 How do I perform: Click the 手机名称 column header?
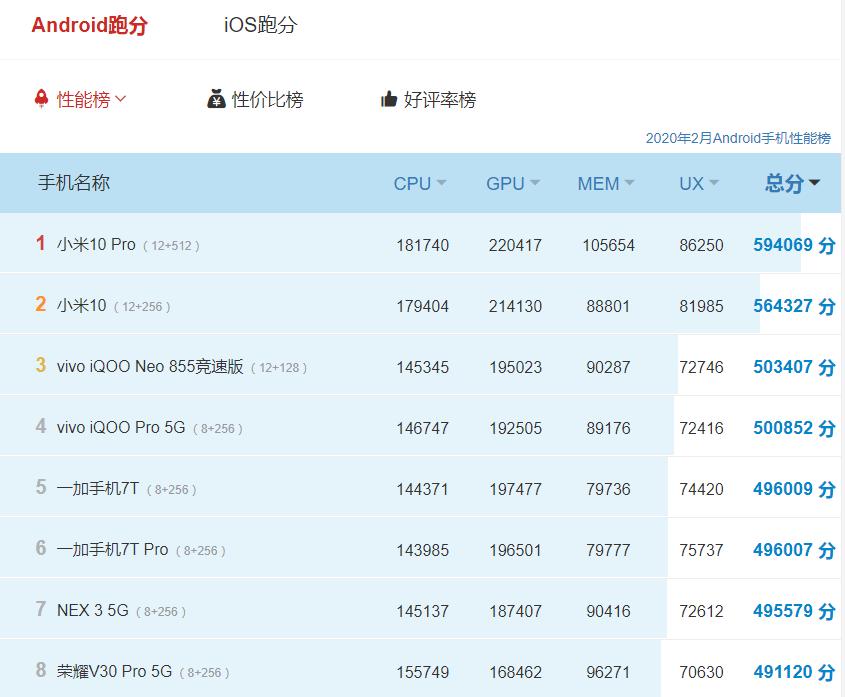(74, 183)
